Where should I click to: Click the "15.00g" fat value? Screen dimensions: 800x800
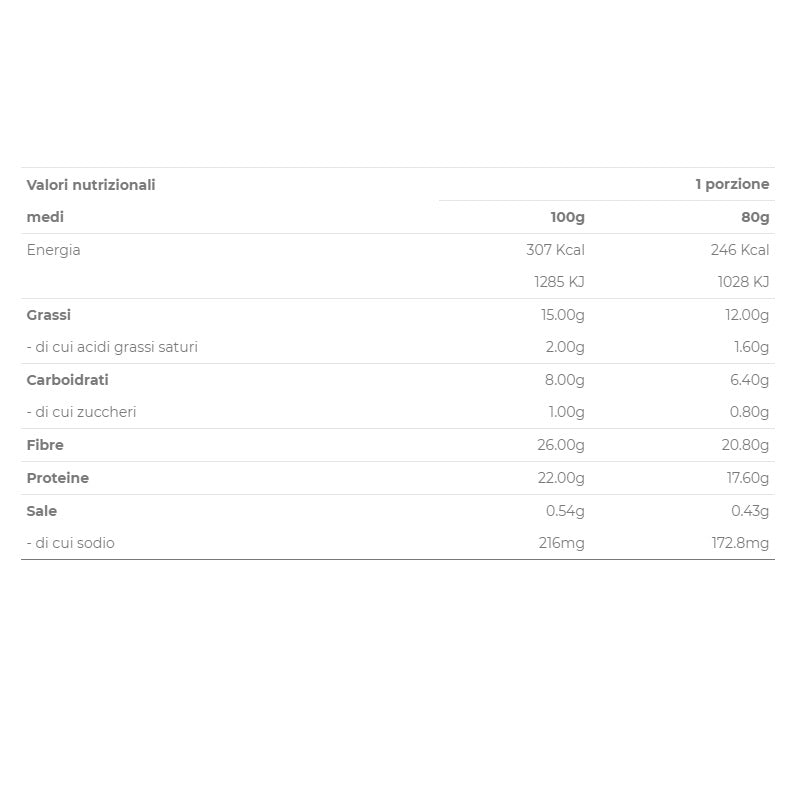click(x=562, y=315)
